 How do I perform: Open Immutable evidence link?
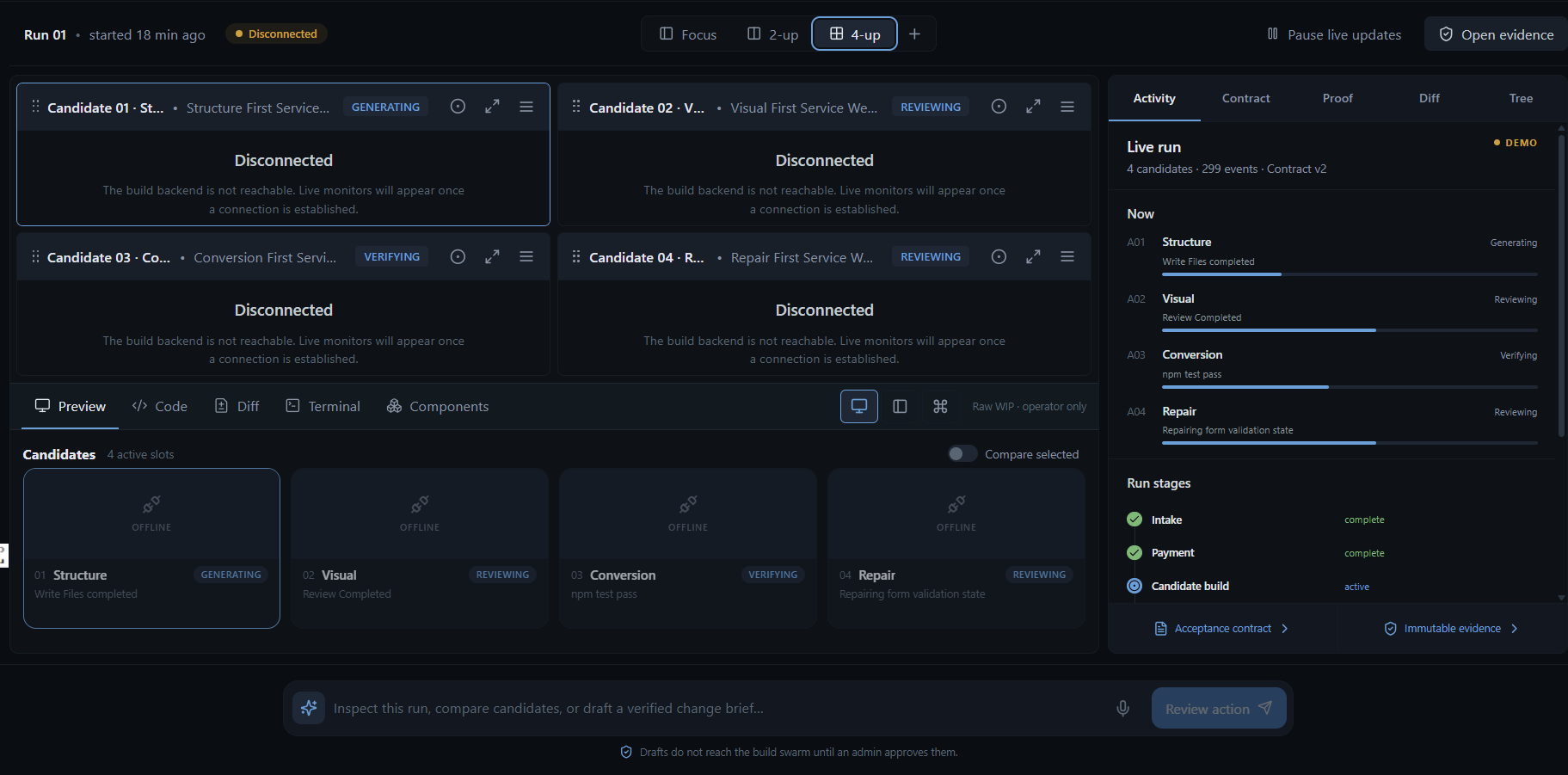1451,629
